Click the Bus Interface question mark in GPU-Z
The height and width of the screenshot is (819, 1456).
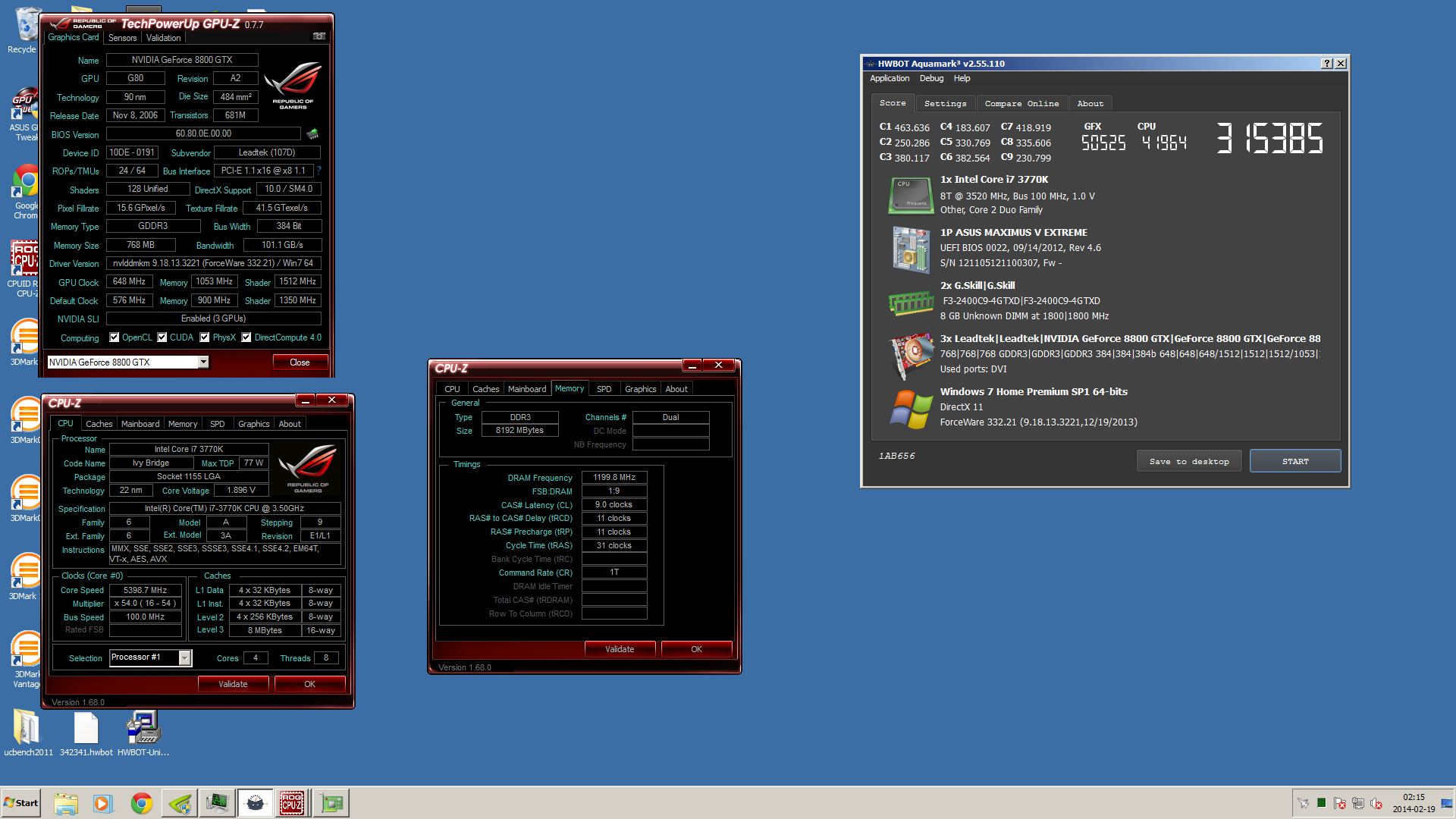click(x=319, y=171)
